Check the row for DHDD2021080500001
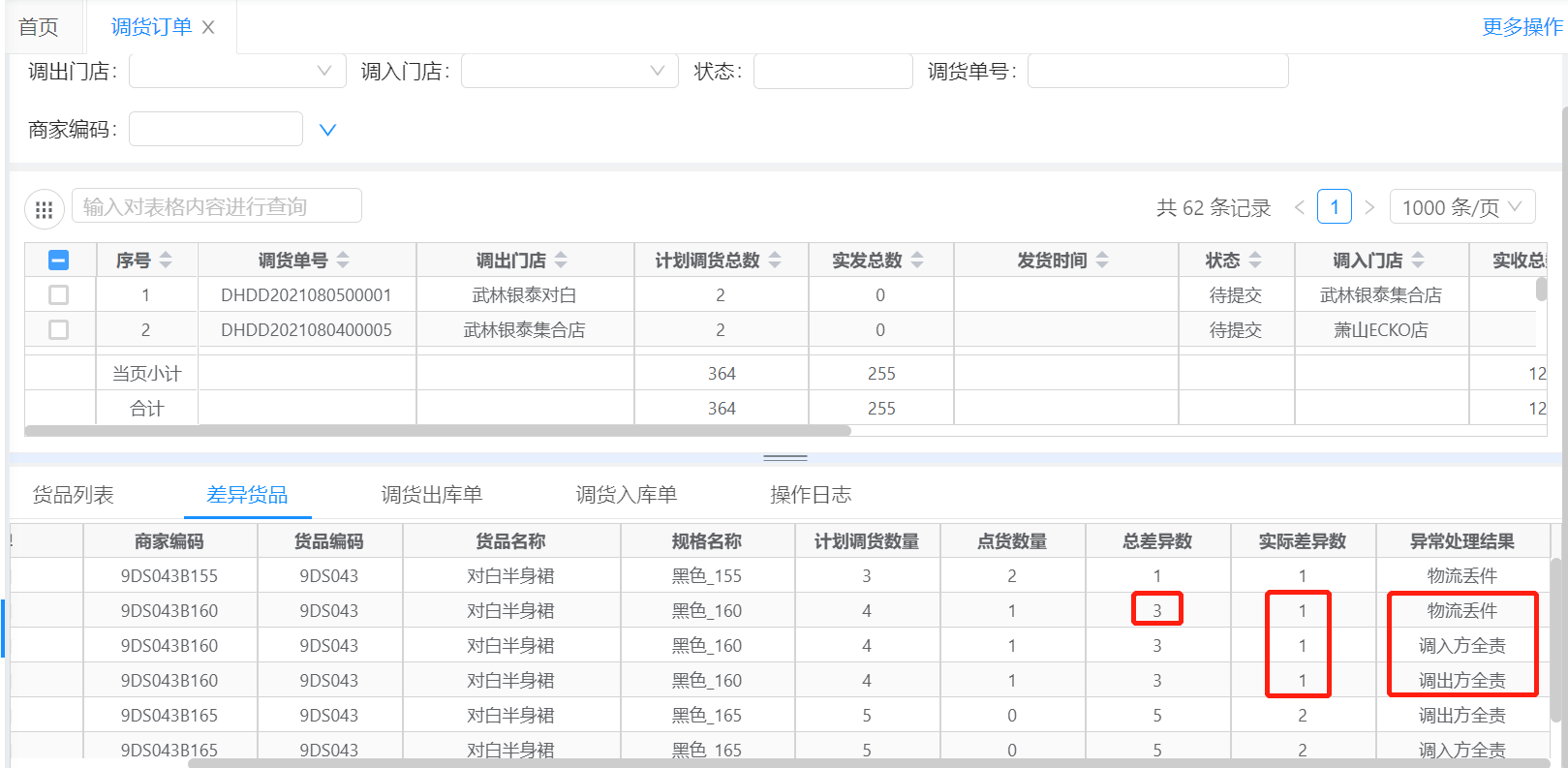The width and height of the screenshot is (1568, 768). (x=58, y=295)
